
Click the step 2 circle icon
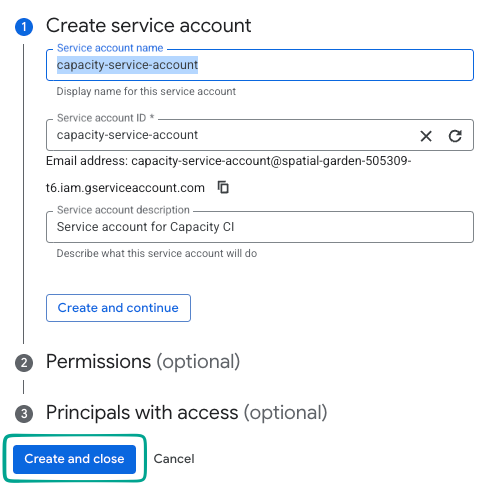24,363
